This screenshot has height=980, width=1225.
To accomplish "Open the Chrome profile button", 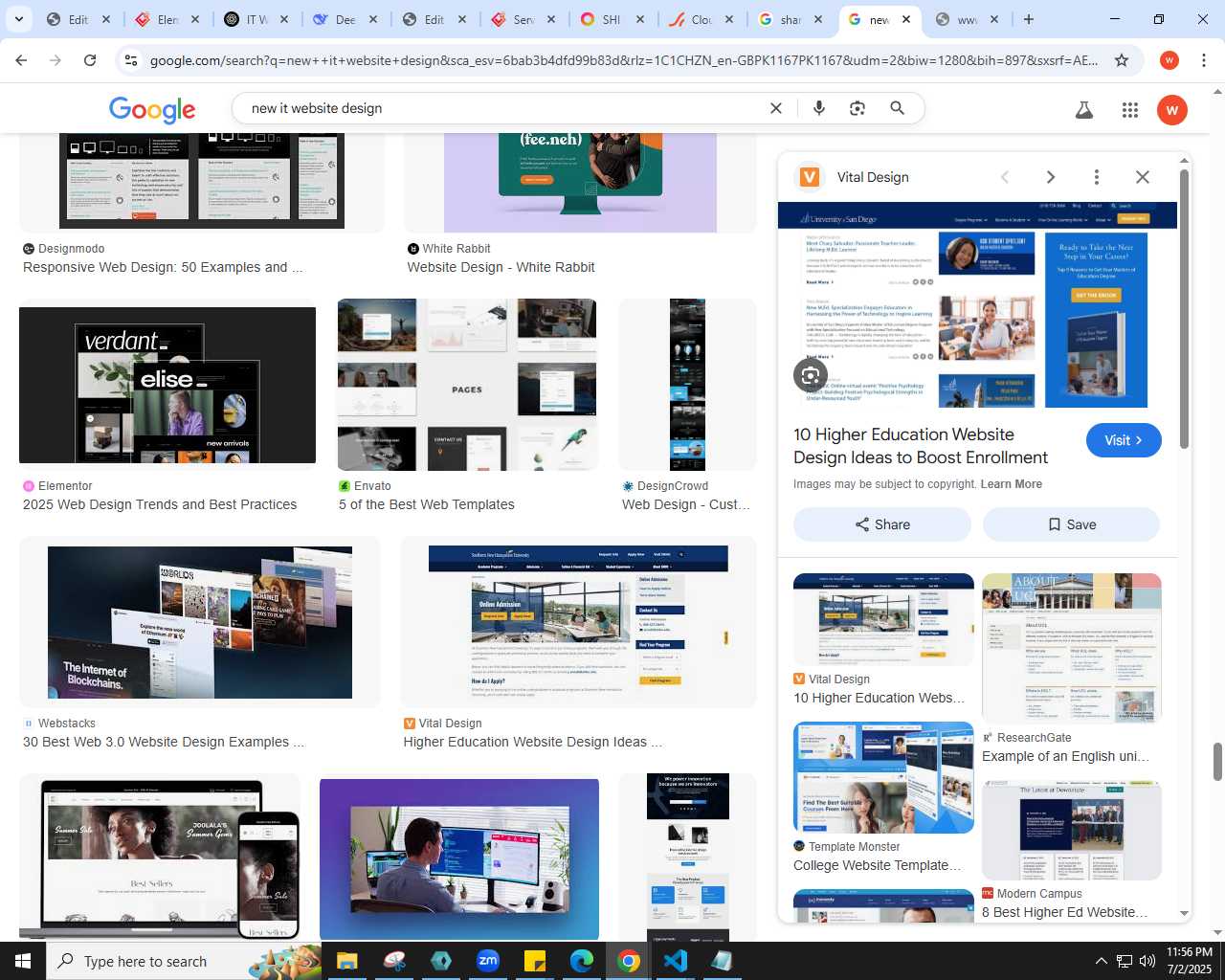I will click(x=1169, y=60).
